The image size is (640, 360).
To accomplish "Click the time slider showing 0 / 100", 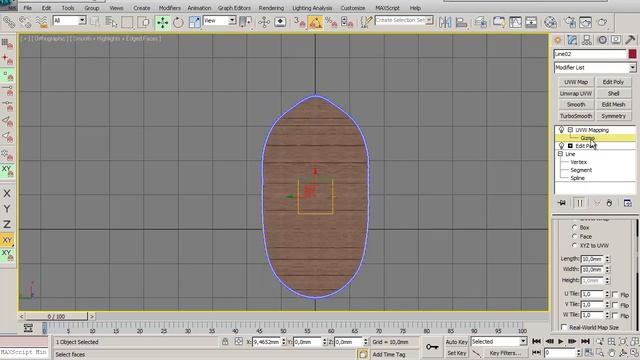I will tap(56, 316).
